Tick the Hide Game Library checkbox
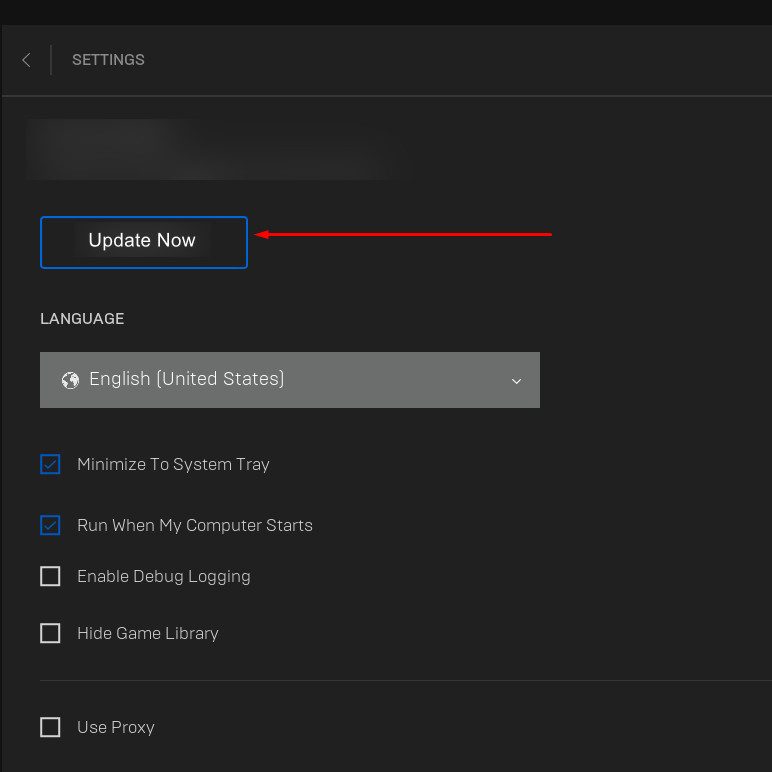This screenshot has height=772, width=772. pyautogui.click(x=50, y=633)
